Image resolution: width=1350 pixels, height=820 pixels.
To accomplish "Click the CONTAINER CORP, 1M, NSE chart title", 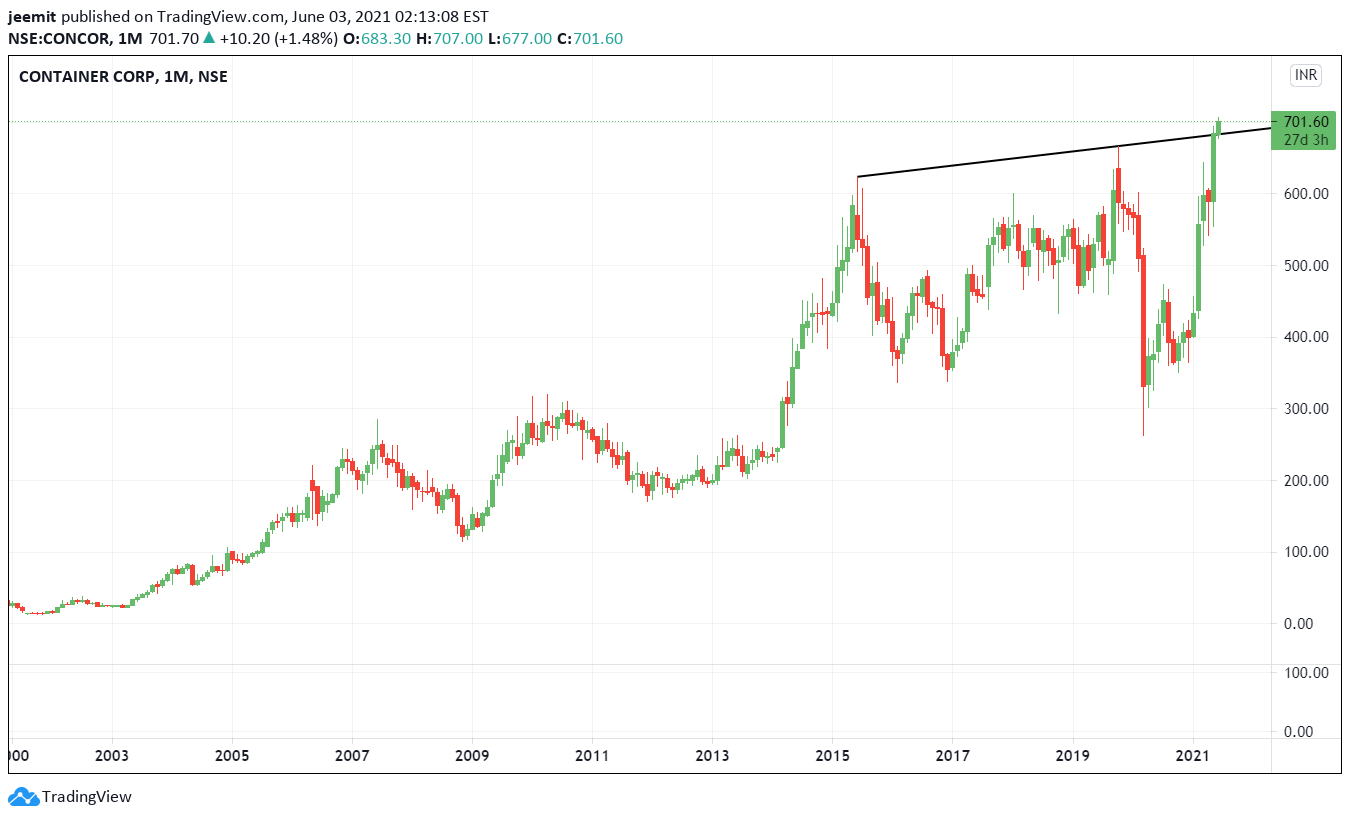I will (123, 76).
